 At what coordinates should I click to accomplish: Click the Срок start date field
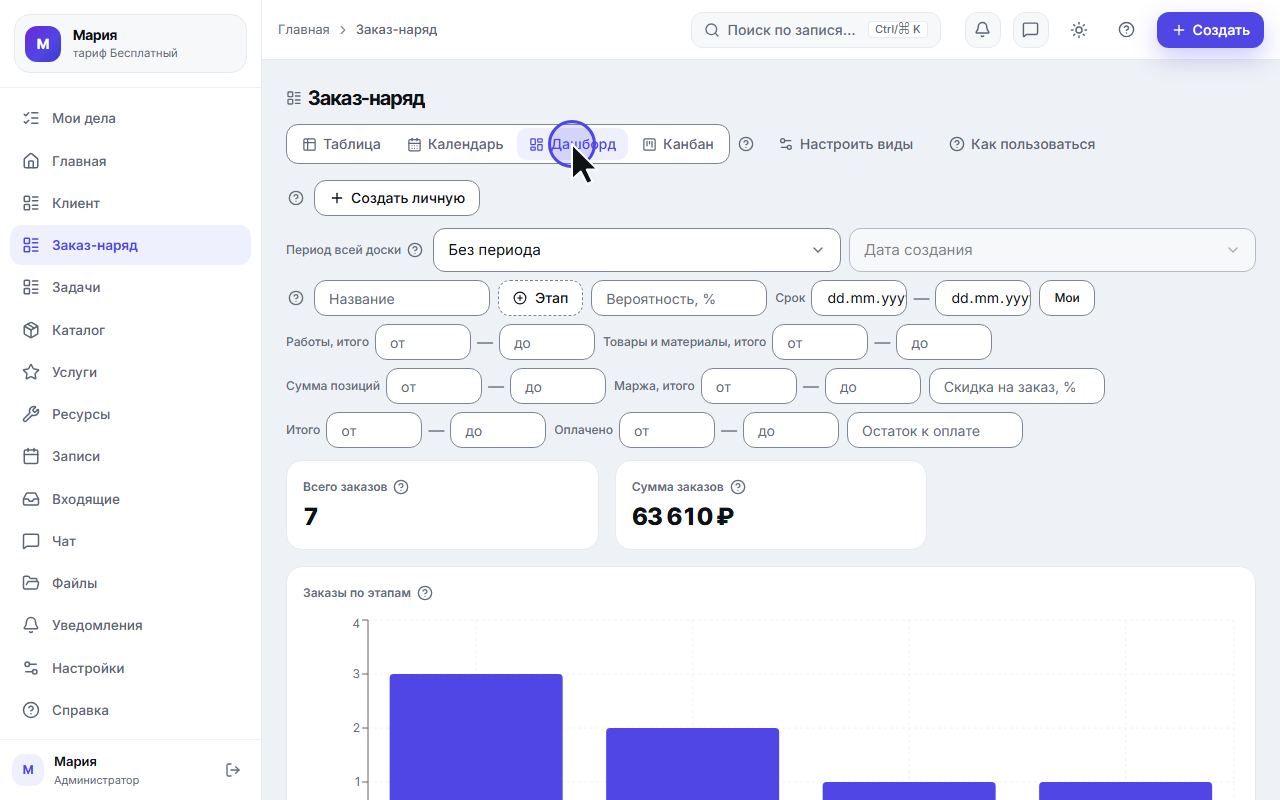coord(859,298)
